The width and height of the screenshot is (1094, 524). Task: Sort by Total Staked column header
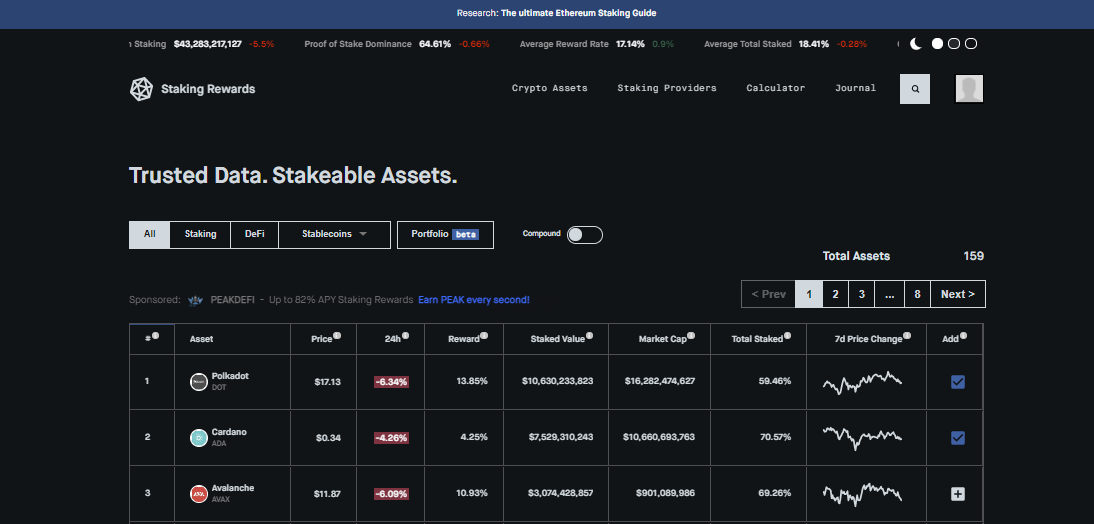[757, 339]
